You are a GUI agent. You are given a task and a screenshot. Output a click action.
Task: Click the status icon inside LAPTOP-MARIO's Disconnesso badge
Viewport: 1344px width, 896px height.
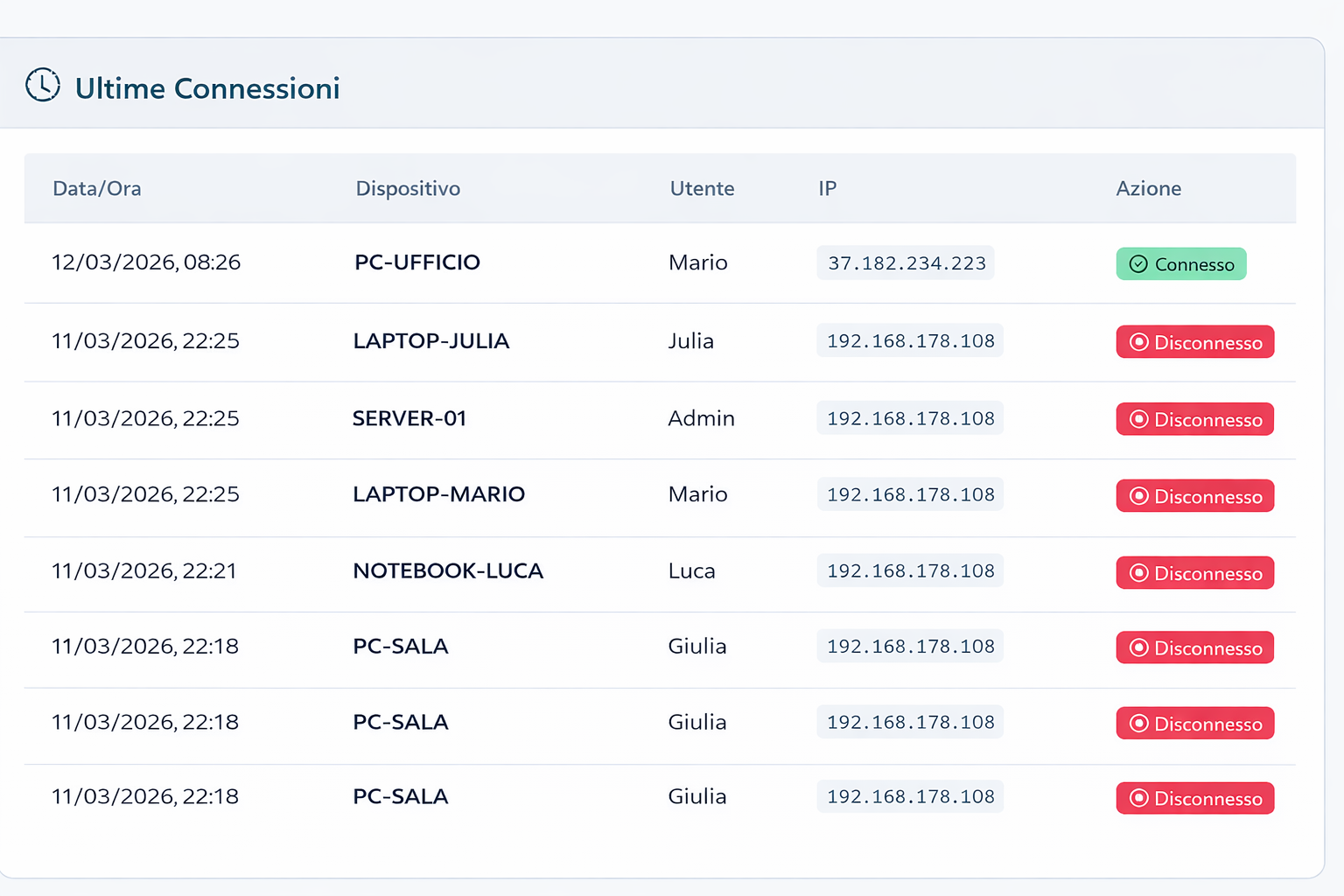click(1138, 496)
